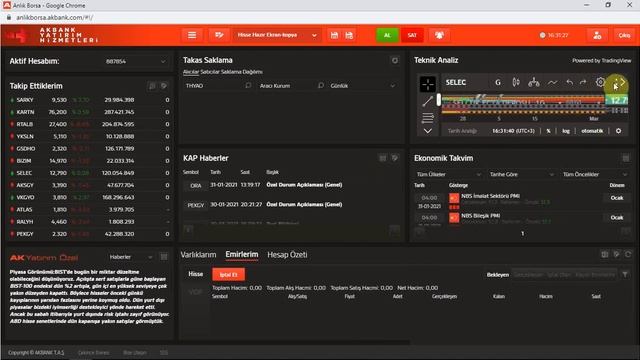Click the green AL buy button
Screen dimensions: 640x360
pyautogui.click(x=387, y=35)
